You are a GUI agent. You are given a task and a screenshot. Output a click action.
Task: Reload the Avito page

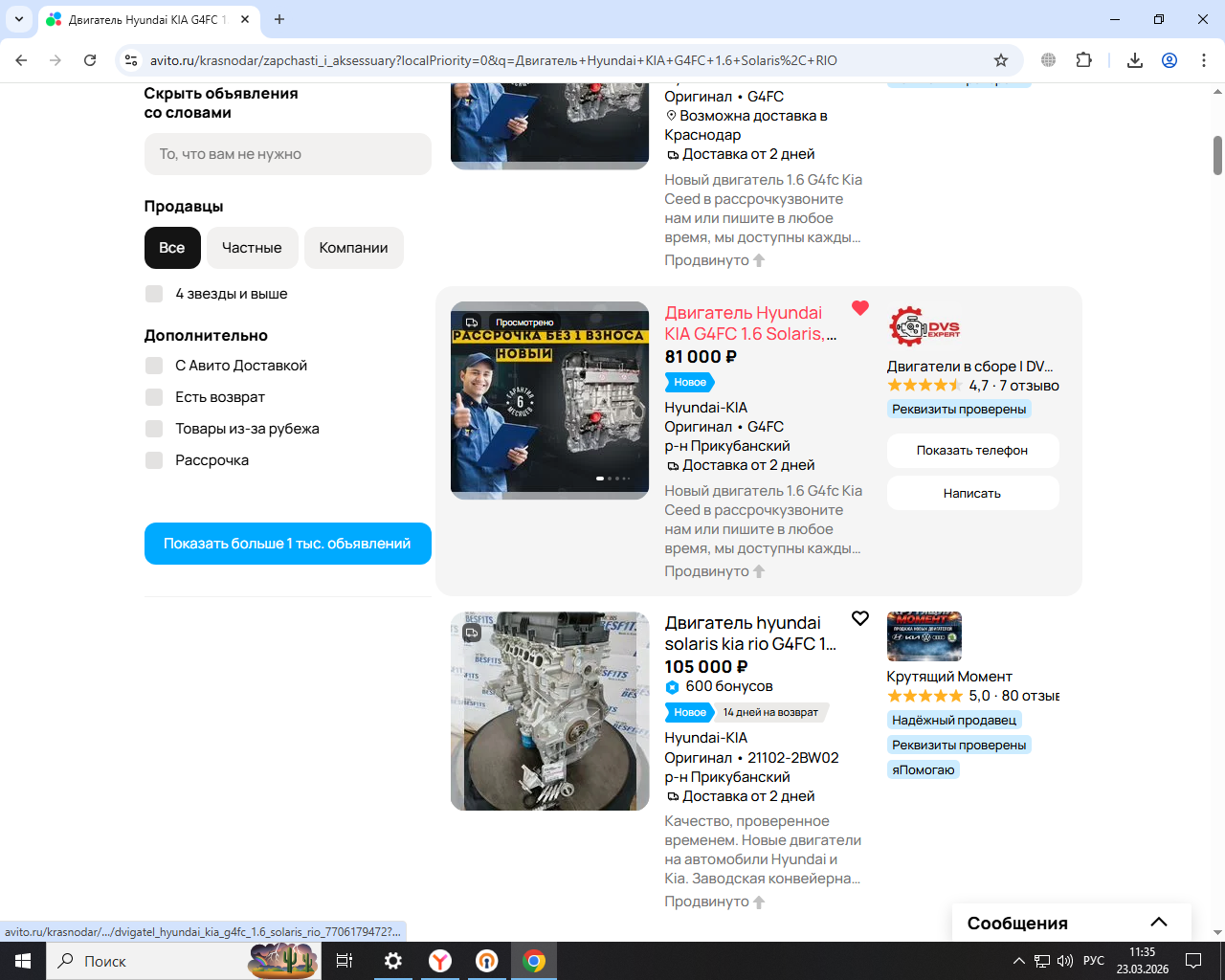tap(90, 60)
